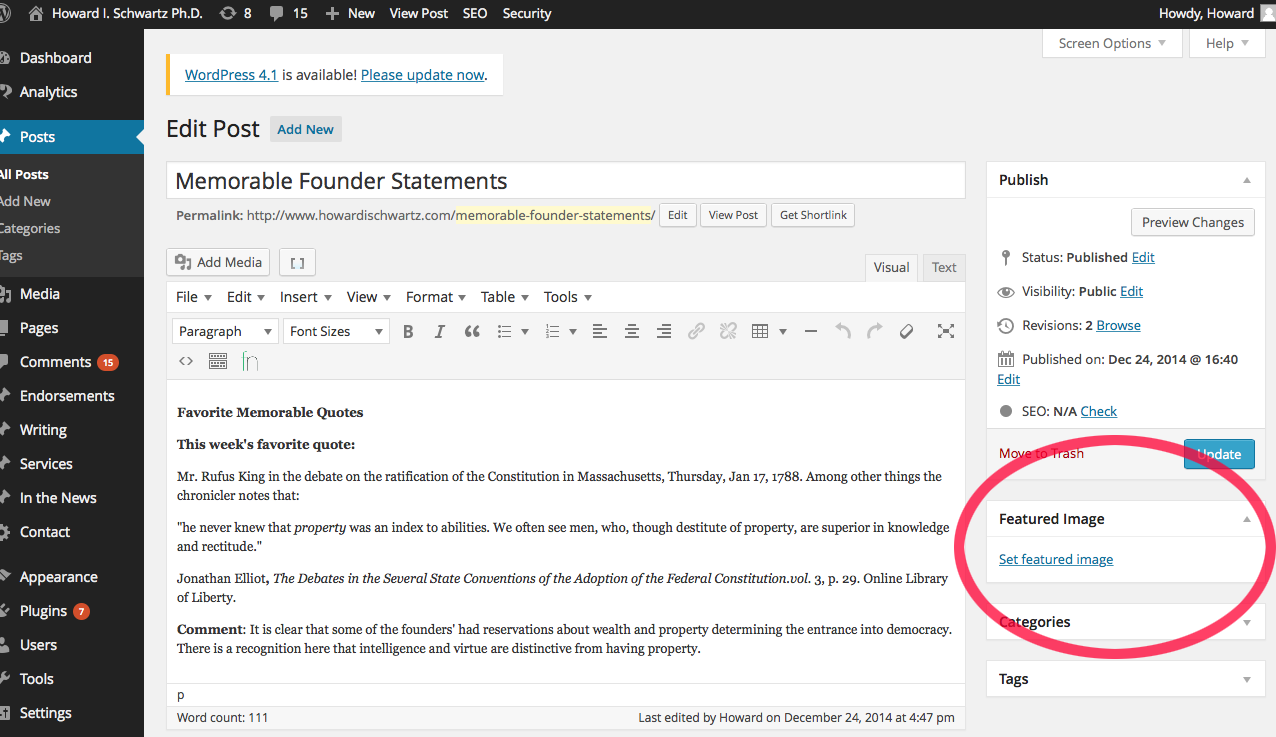
Task: Apply italic formatting in the editor
Action: click(x=439, y=331)
